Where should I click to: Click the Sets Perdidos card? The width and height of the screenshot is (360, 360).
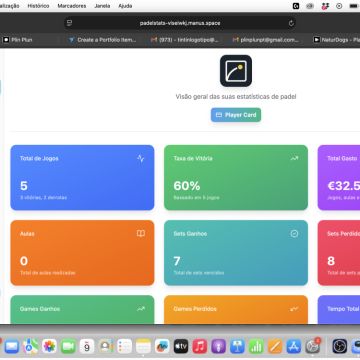[x=339, y=253]
